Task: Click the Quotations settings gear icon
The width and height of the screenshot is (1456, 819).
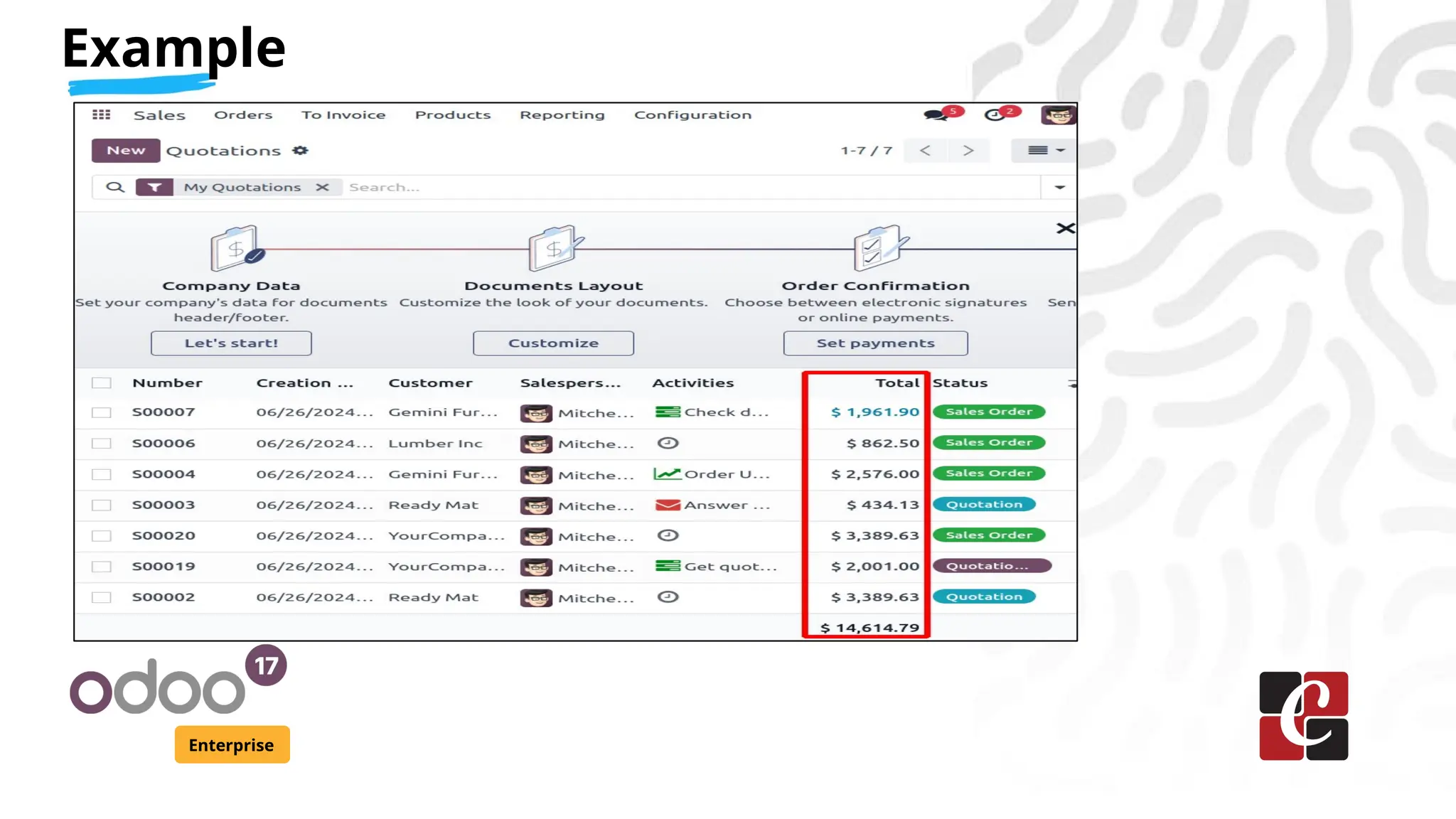Action: click(300, 151)
